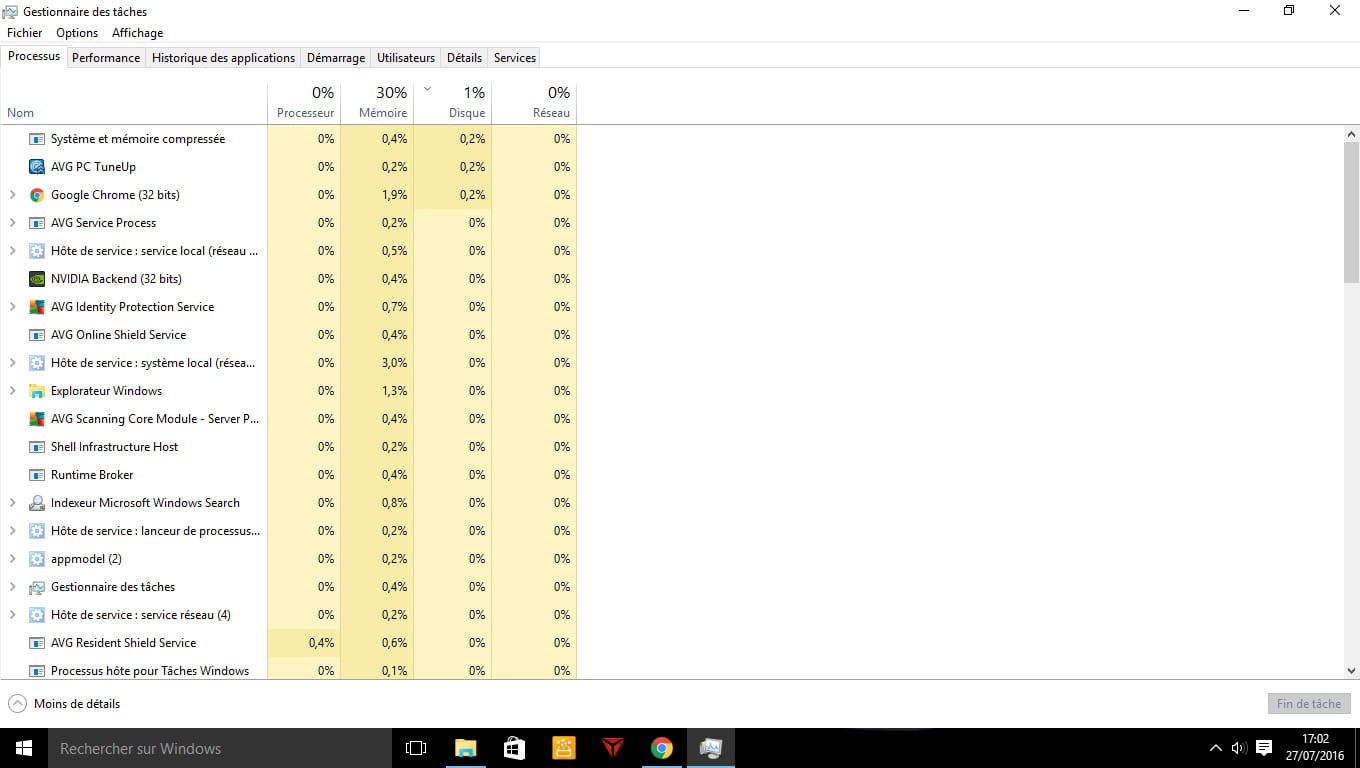The width and height of the screenshot is (1360, 768).
Task: Select the Processus hôte pour Tâches Windows row
Action: (x=288, y=670)
